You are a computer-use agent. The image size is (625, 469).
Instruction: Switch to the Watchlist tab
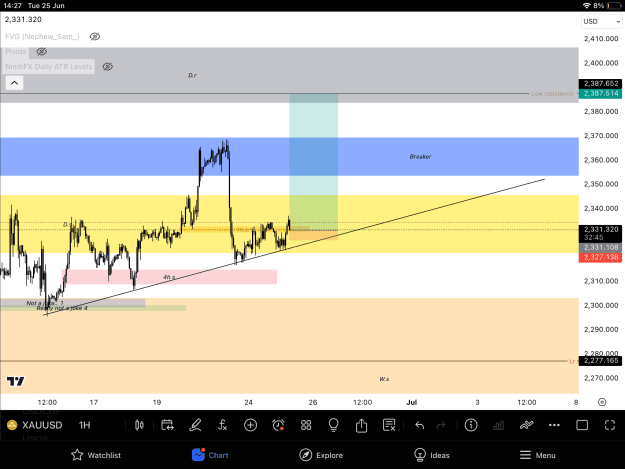click(96, 455)
